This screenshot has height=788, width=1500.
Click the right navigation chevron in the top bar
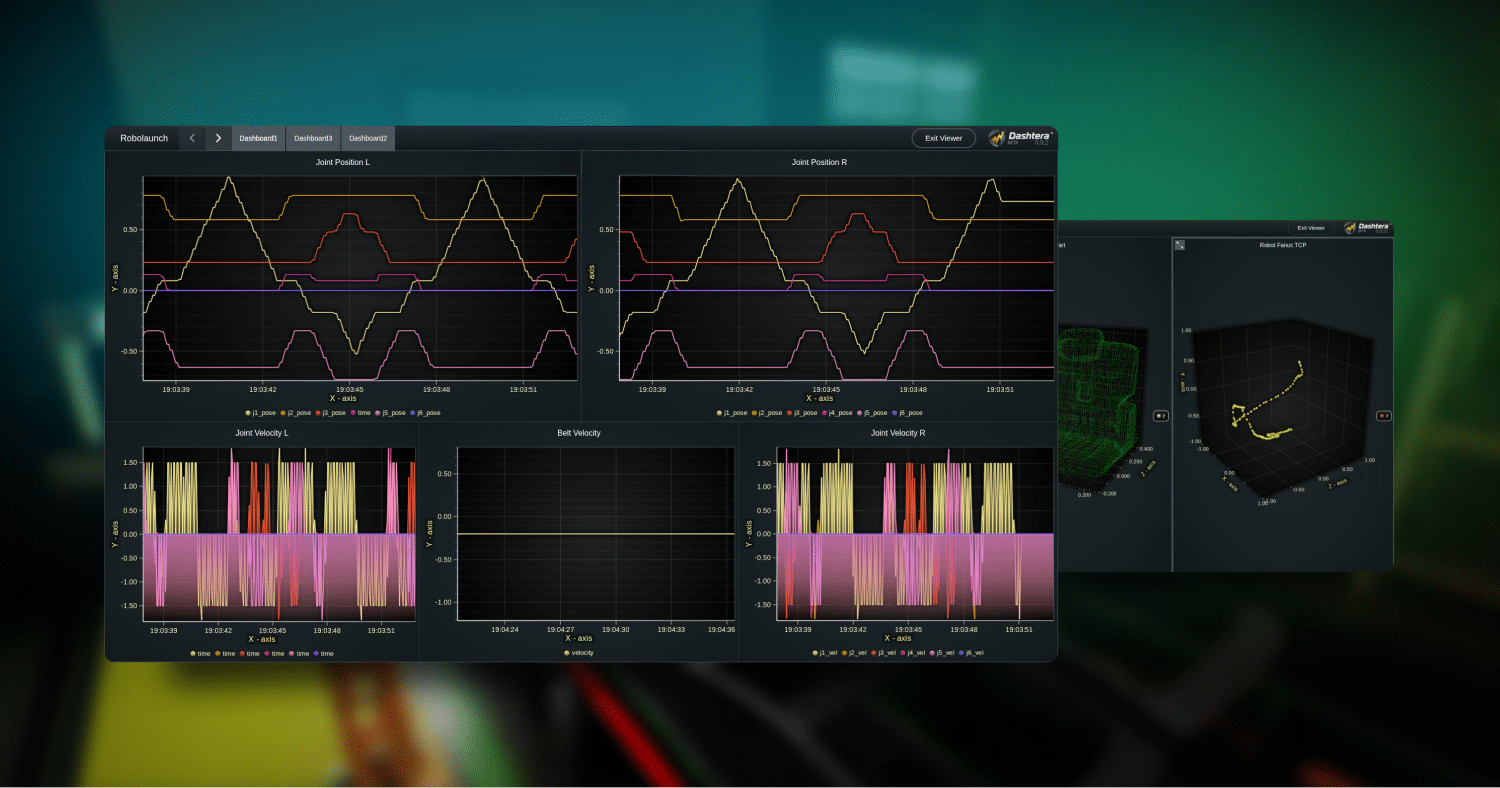(x=217, y=138)
